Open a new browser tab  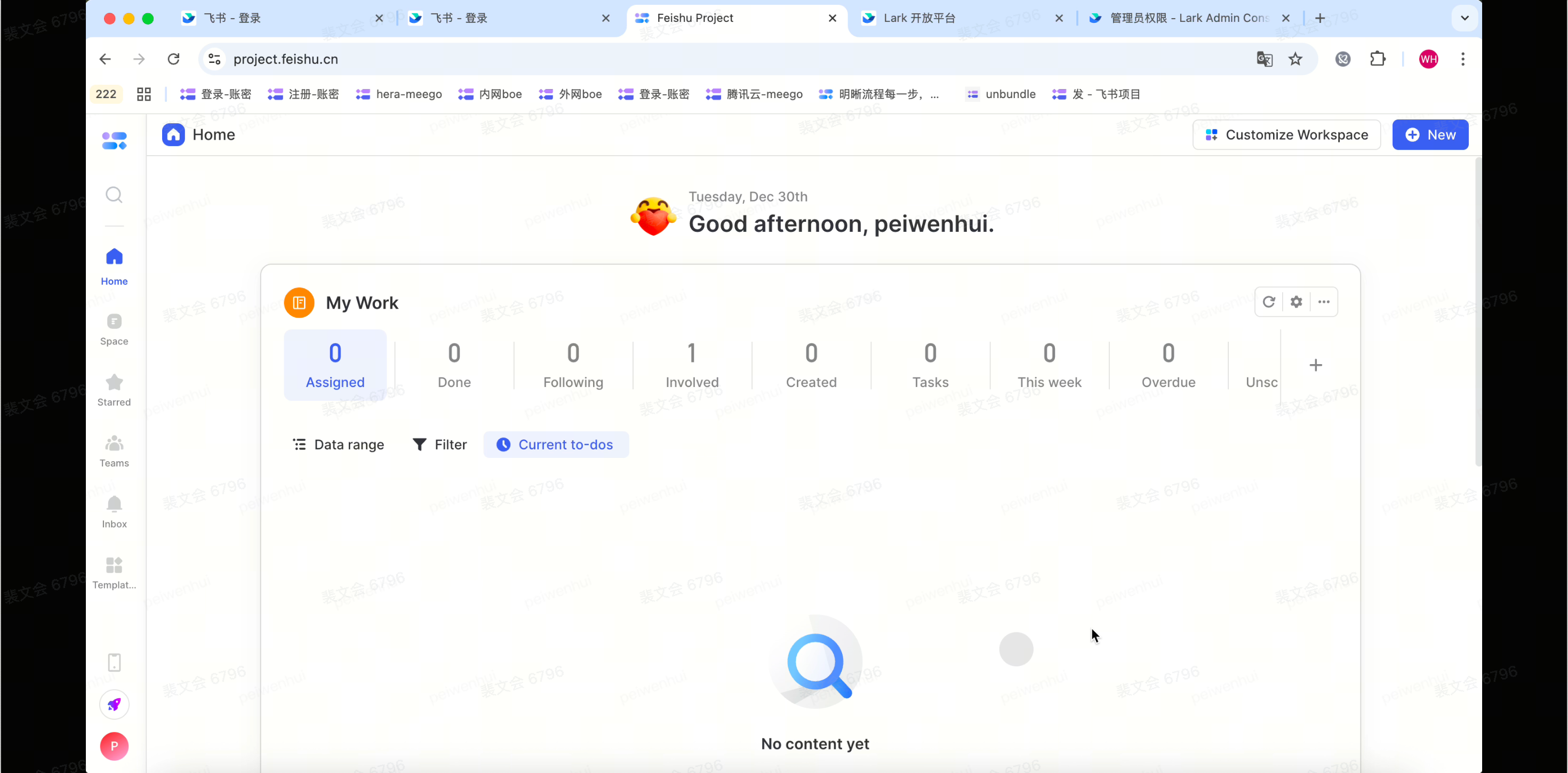click(x=1319, y=18)
